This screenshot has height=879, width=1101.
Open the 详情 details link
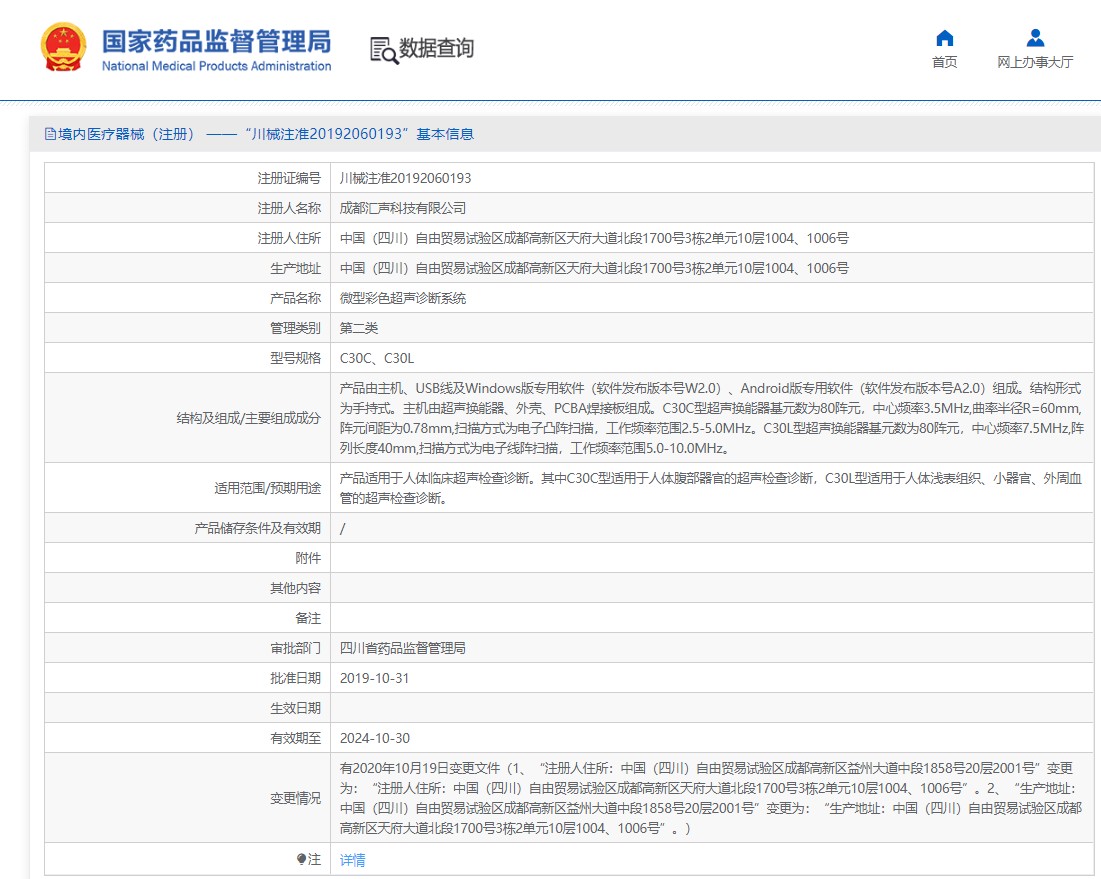pos(352,859)
